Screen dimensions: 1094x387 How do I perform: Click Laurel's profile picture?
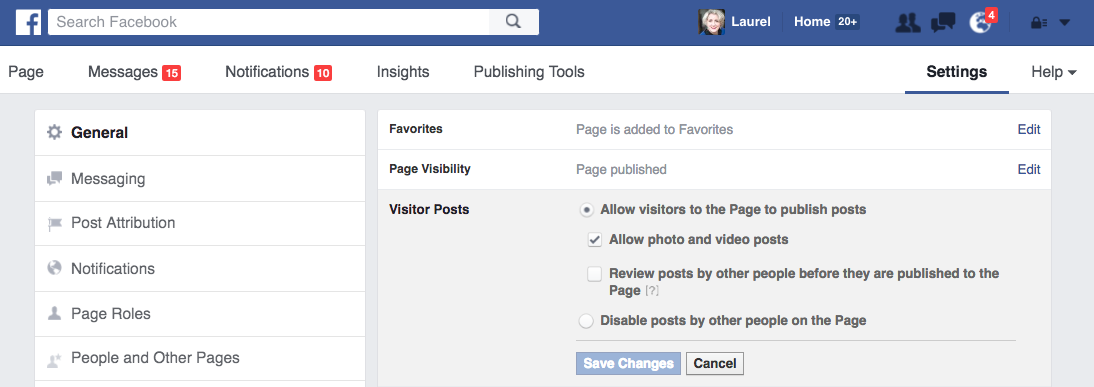tap(712, 22)
